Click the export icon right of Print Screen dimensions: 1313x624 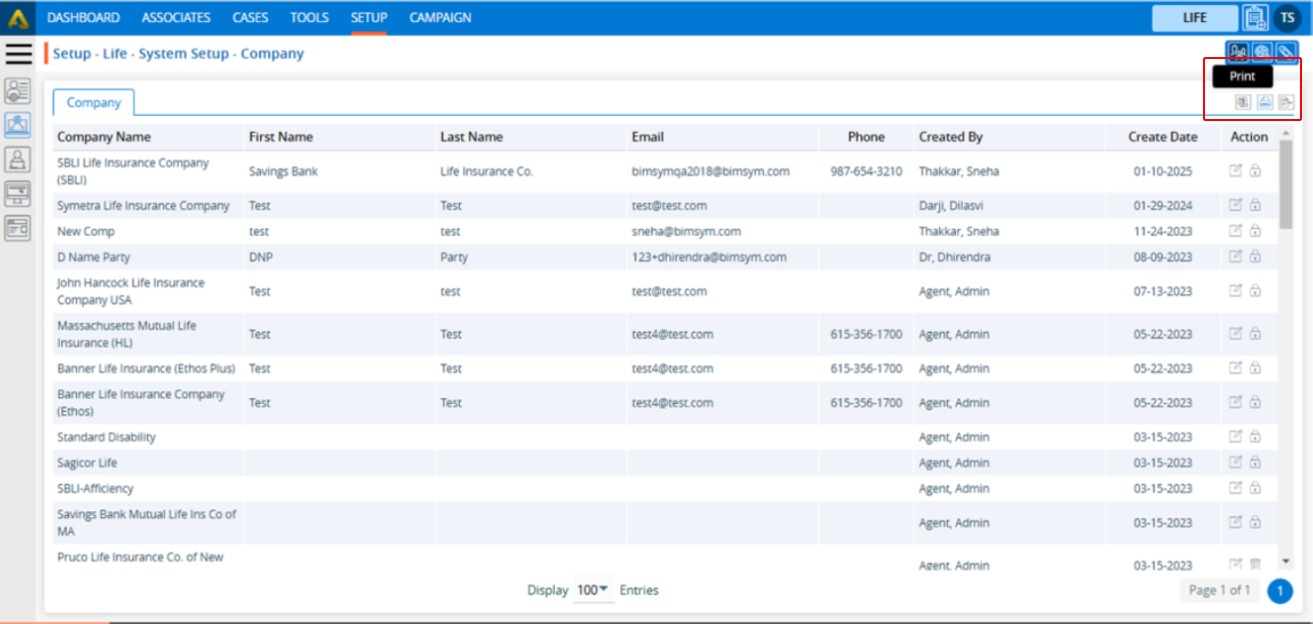point(1286,102)
